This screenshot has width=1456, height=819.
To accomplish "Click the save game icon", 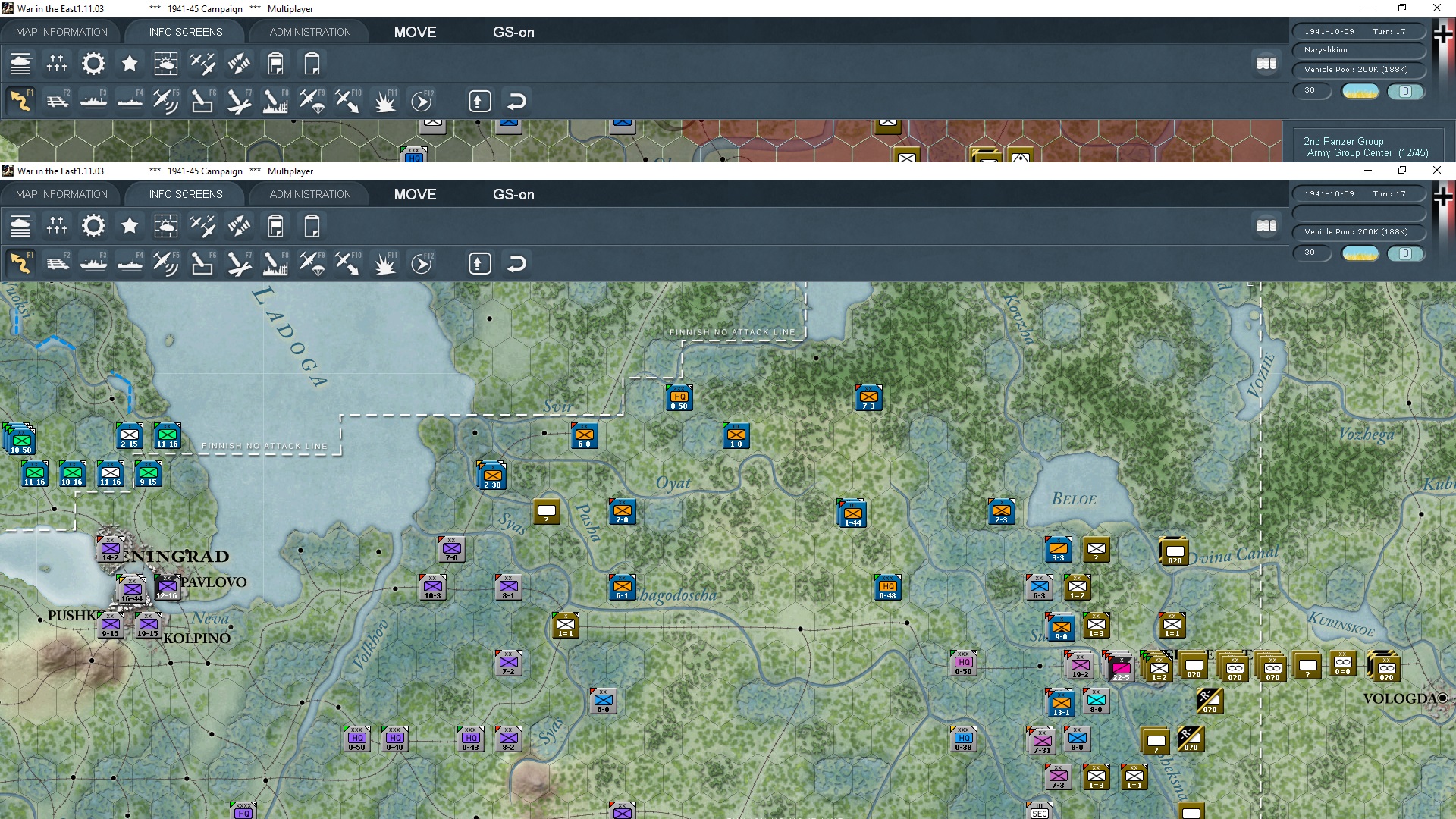I will click(x=275, y=226).
